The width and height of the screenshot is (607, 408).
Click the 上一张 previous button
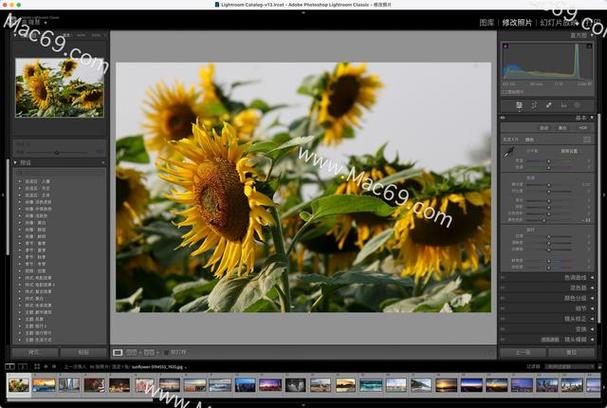click(x=523, y=352)
